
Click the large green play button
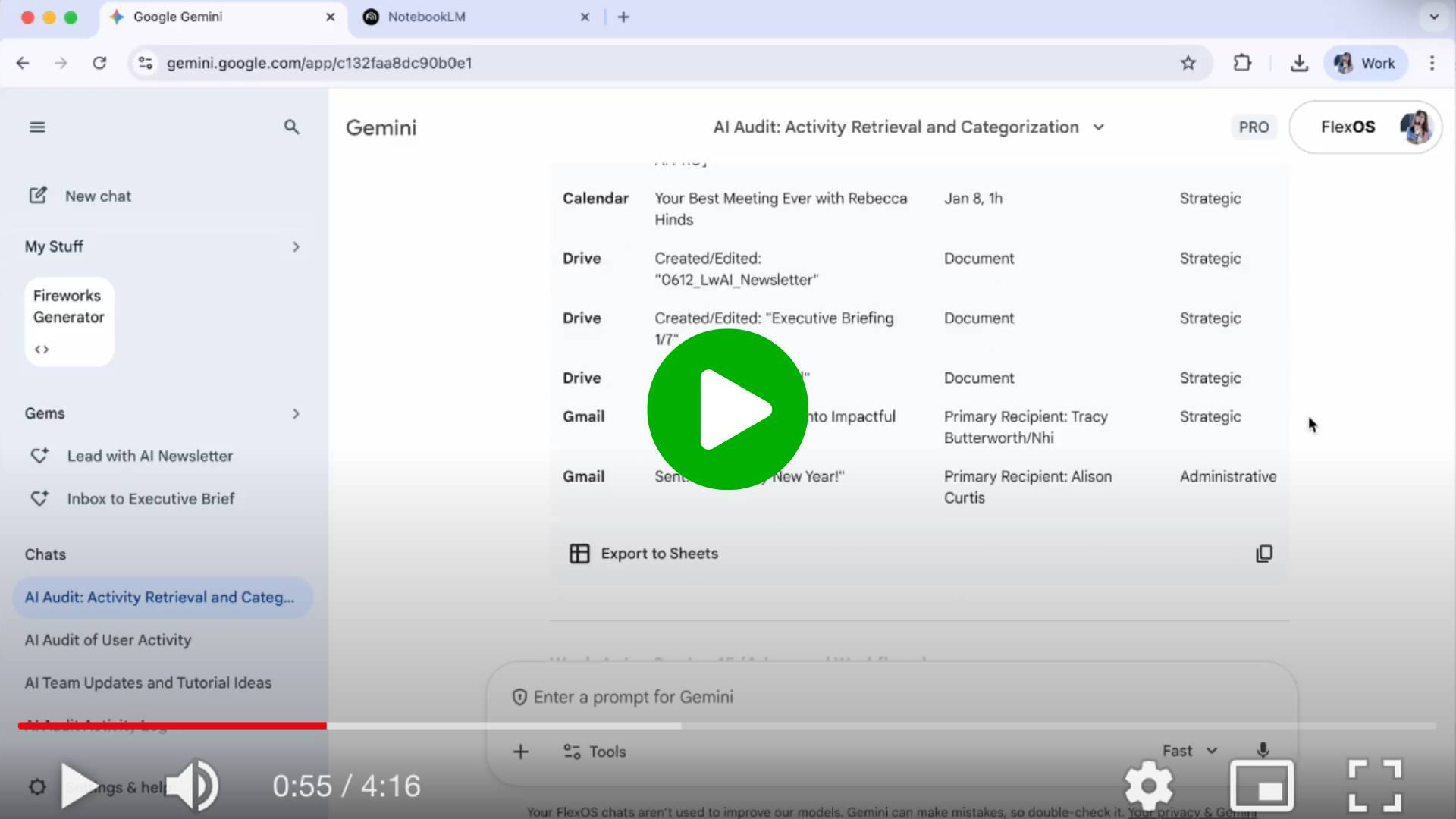[727, 409]
